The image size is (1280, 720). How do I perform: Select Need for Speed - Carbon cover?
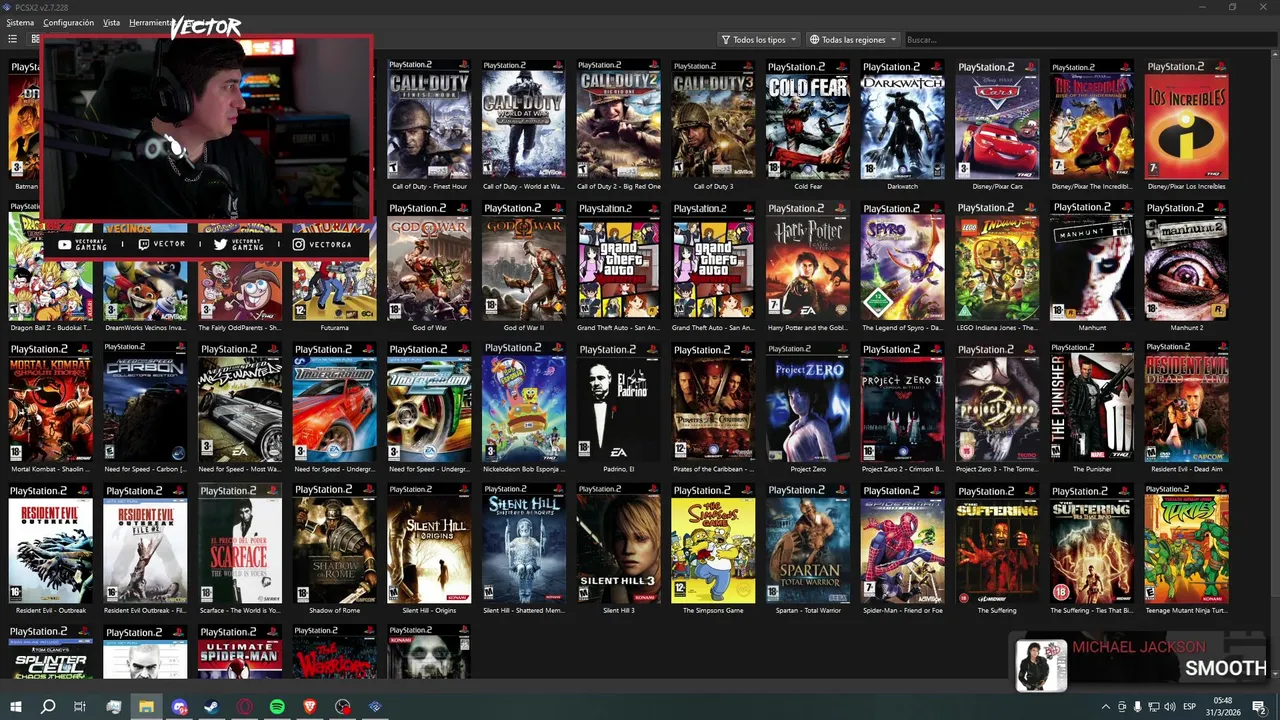coord(145,402)
